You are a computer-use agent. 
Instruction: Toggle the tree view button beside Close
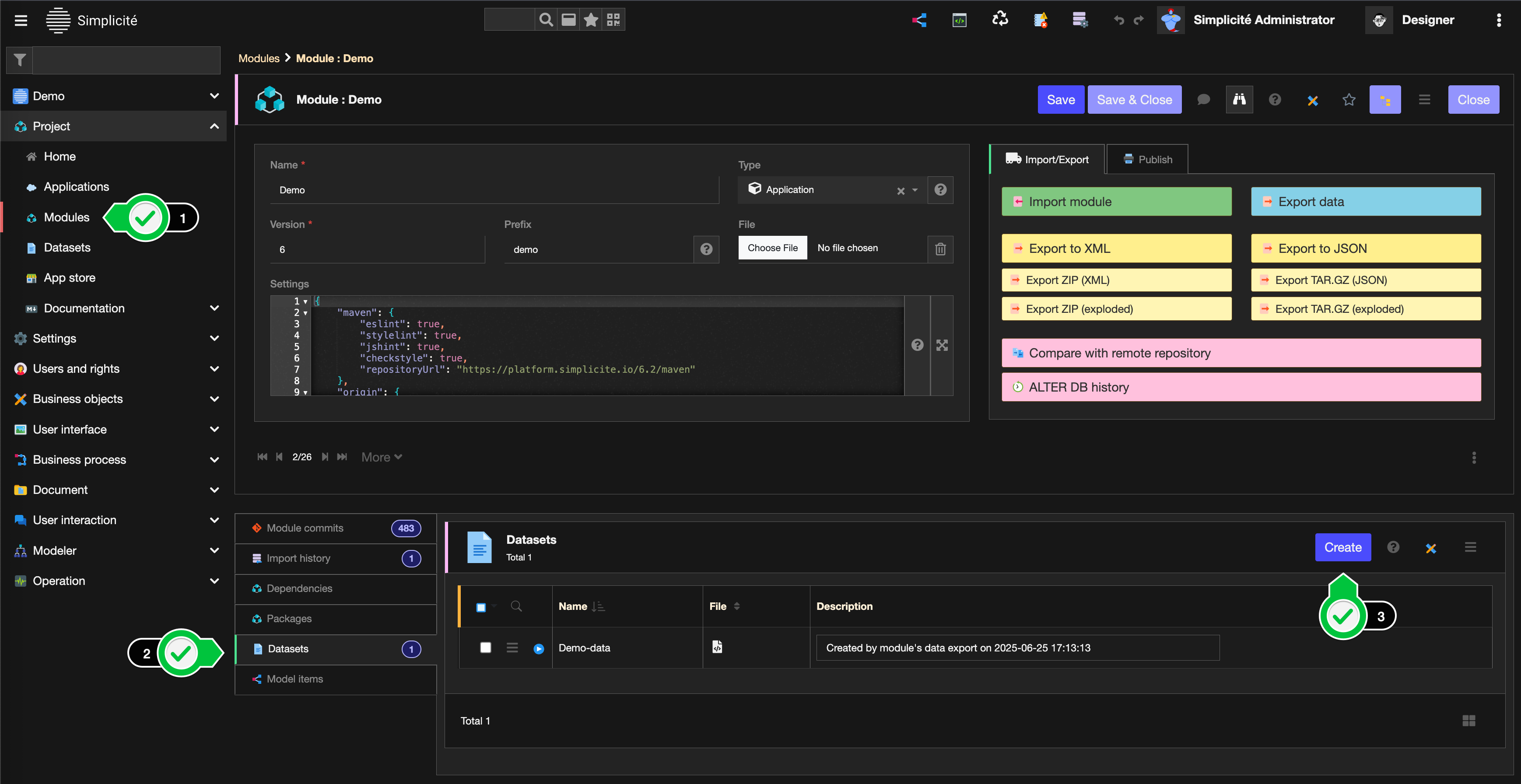(1384, 100)
